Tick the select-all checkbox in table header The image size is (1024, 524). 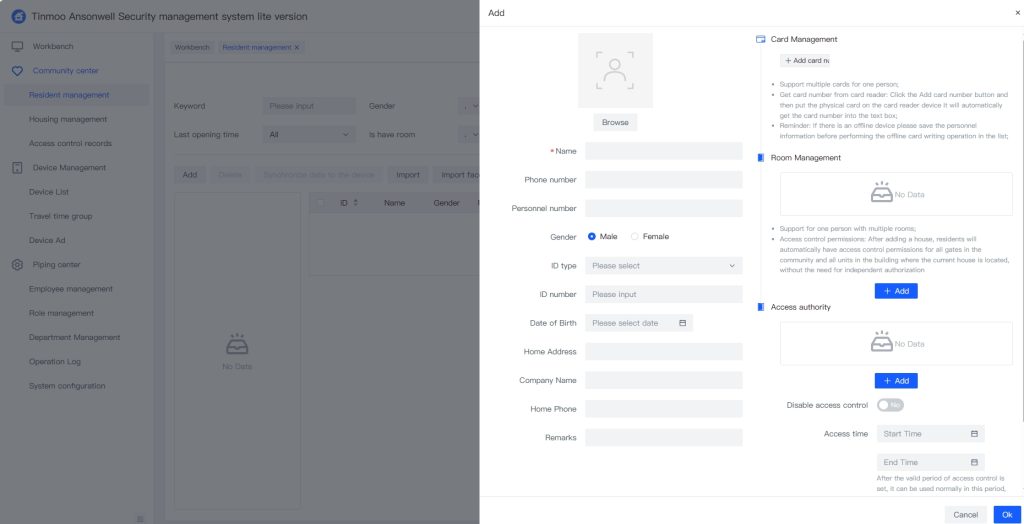coord(320,203)
